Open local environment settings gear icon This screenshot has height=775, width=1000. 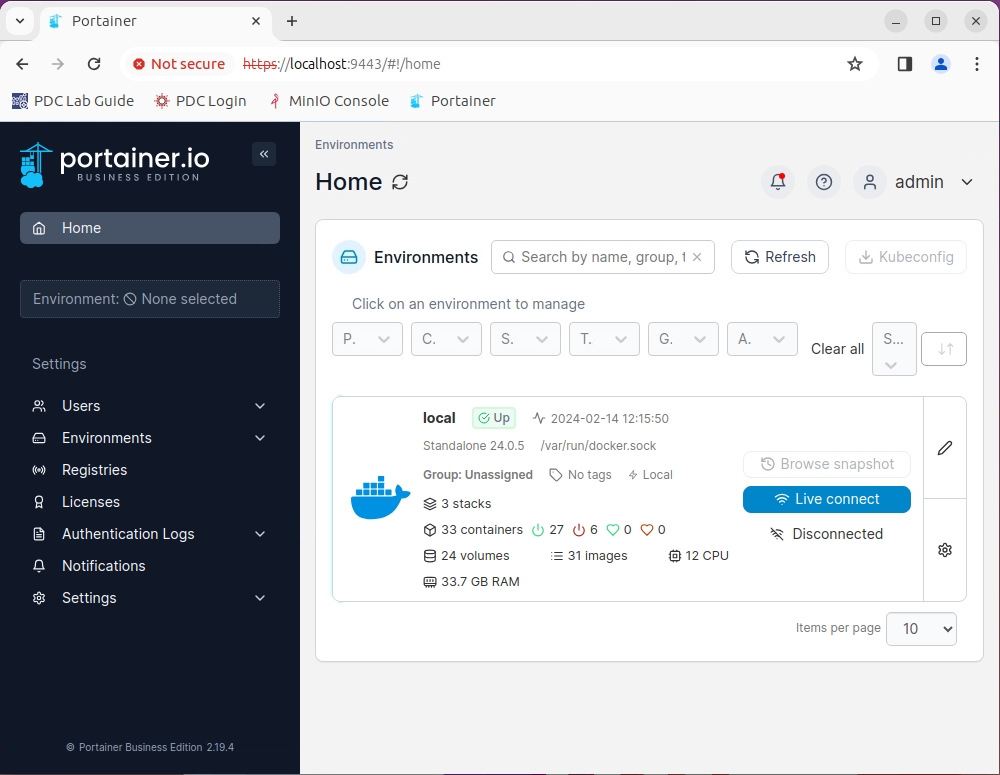point(945,550)
